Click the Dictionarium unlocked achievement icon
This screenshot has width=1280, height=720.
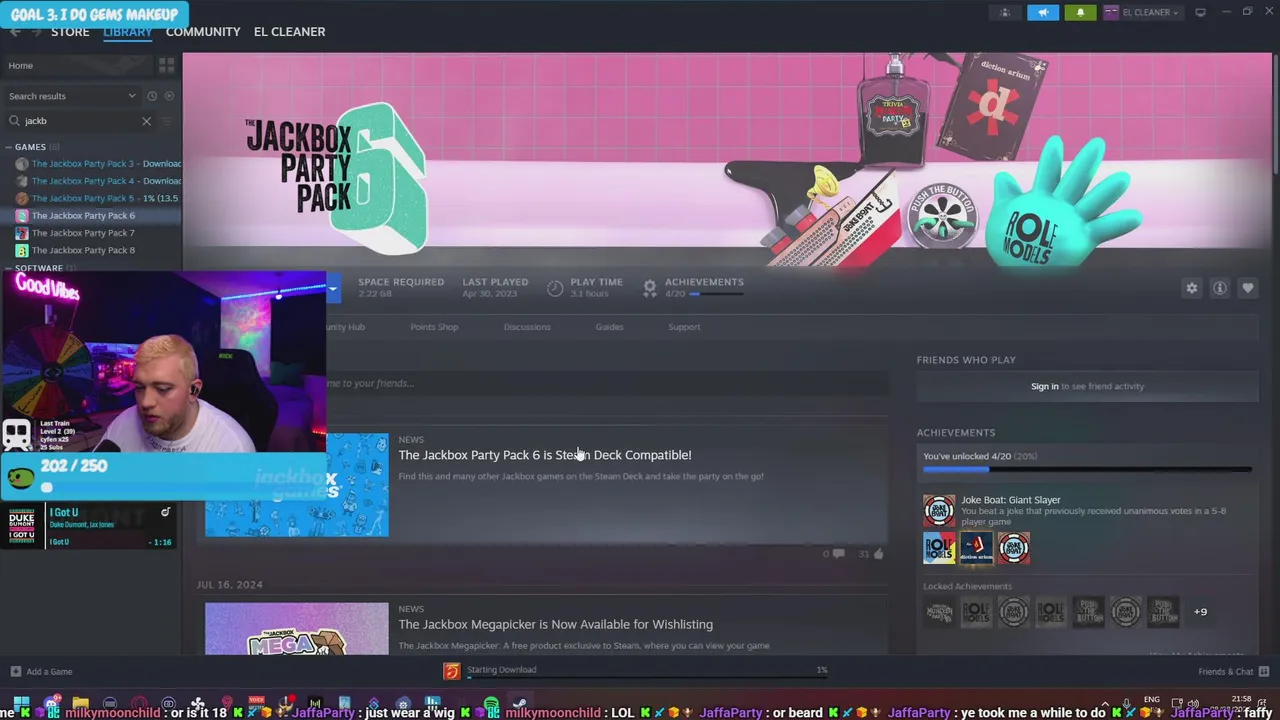click(x=976, y=548)
